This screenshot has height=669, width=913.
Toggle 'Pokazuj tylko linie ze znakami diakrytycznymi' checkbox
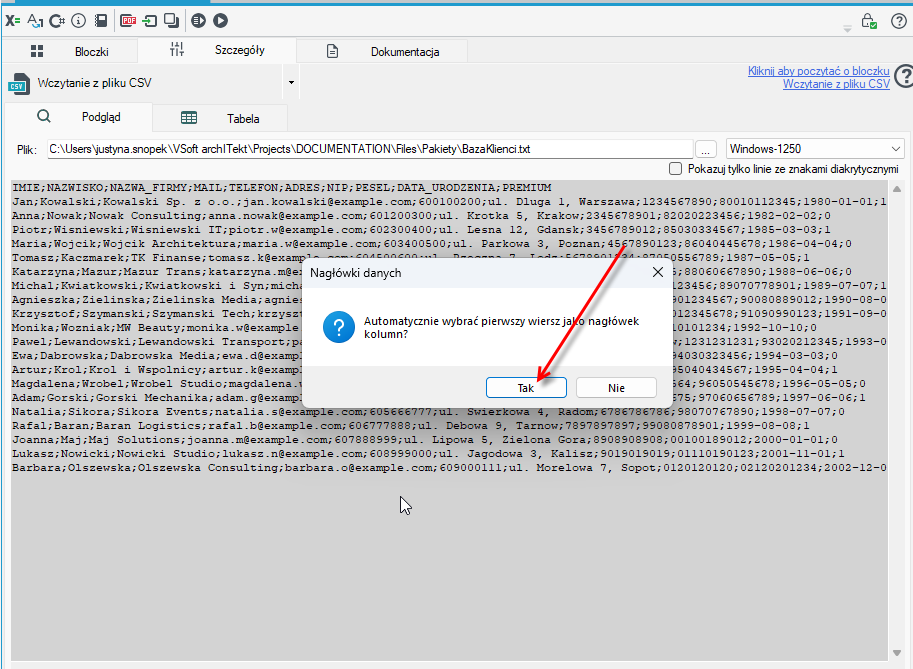click(x=675, y=169)
